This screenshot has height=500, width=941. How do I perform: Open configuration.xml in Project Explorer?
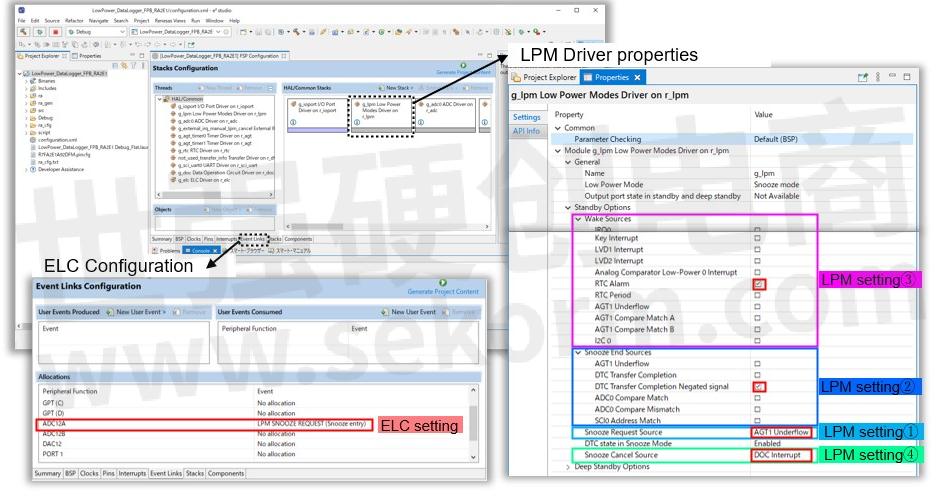pos(59,140)
